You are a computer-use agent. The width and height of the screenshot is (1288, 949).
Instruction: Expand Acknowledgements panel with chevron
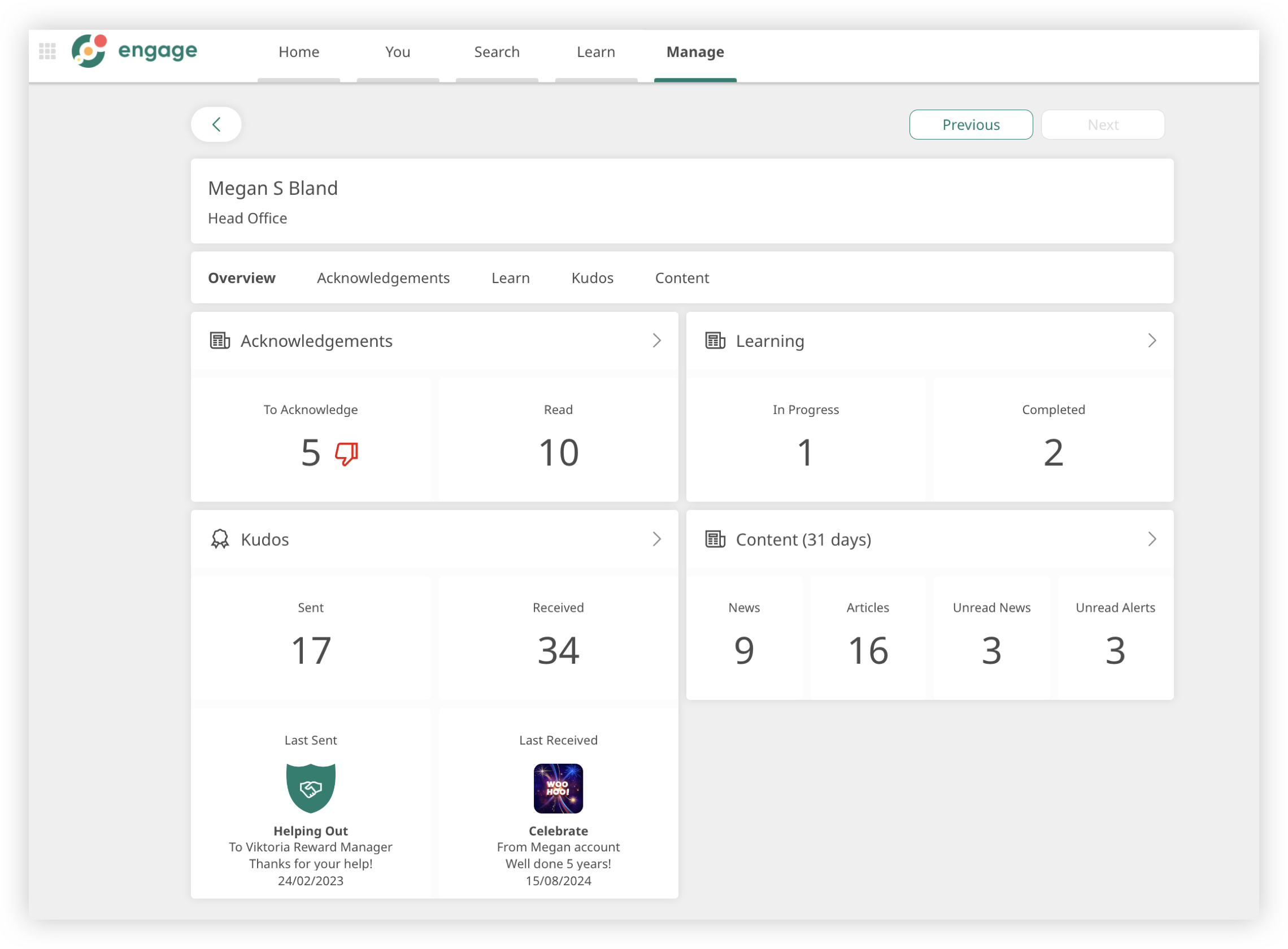[656, 341]
